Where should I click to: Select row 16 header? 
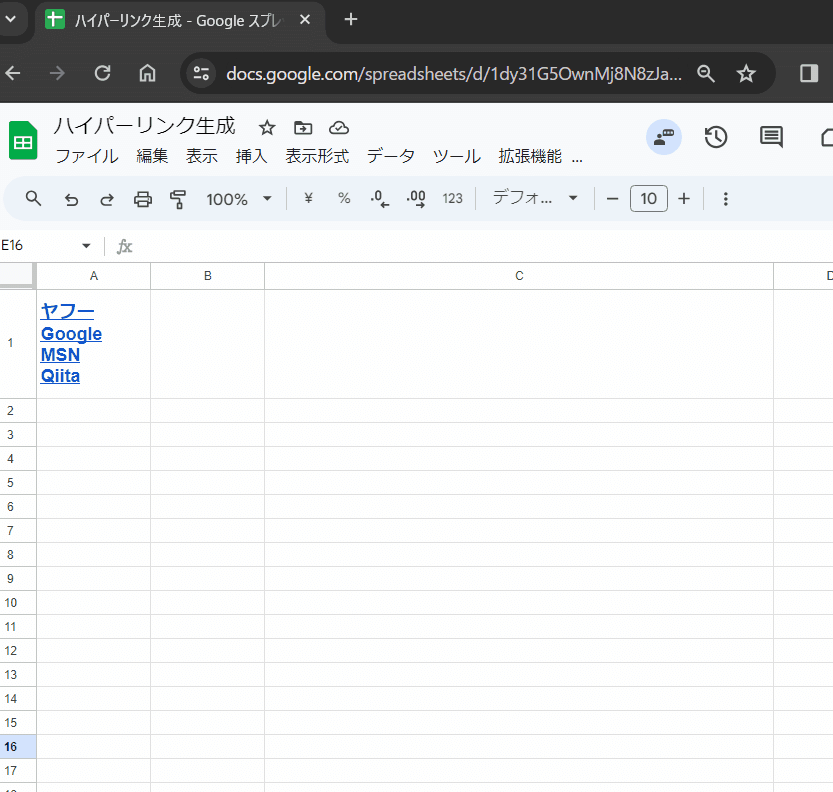pyautogui.click(x=18, y=747)
